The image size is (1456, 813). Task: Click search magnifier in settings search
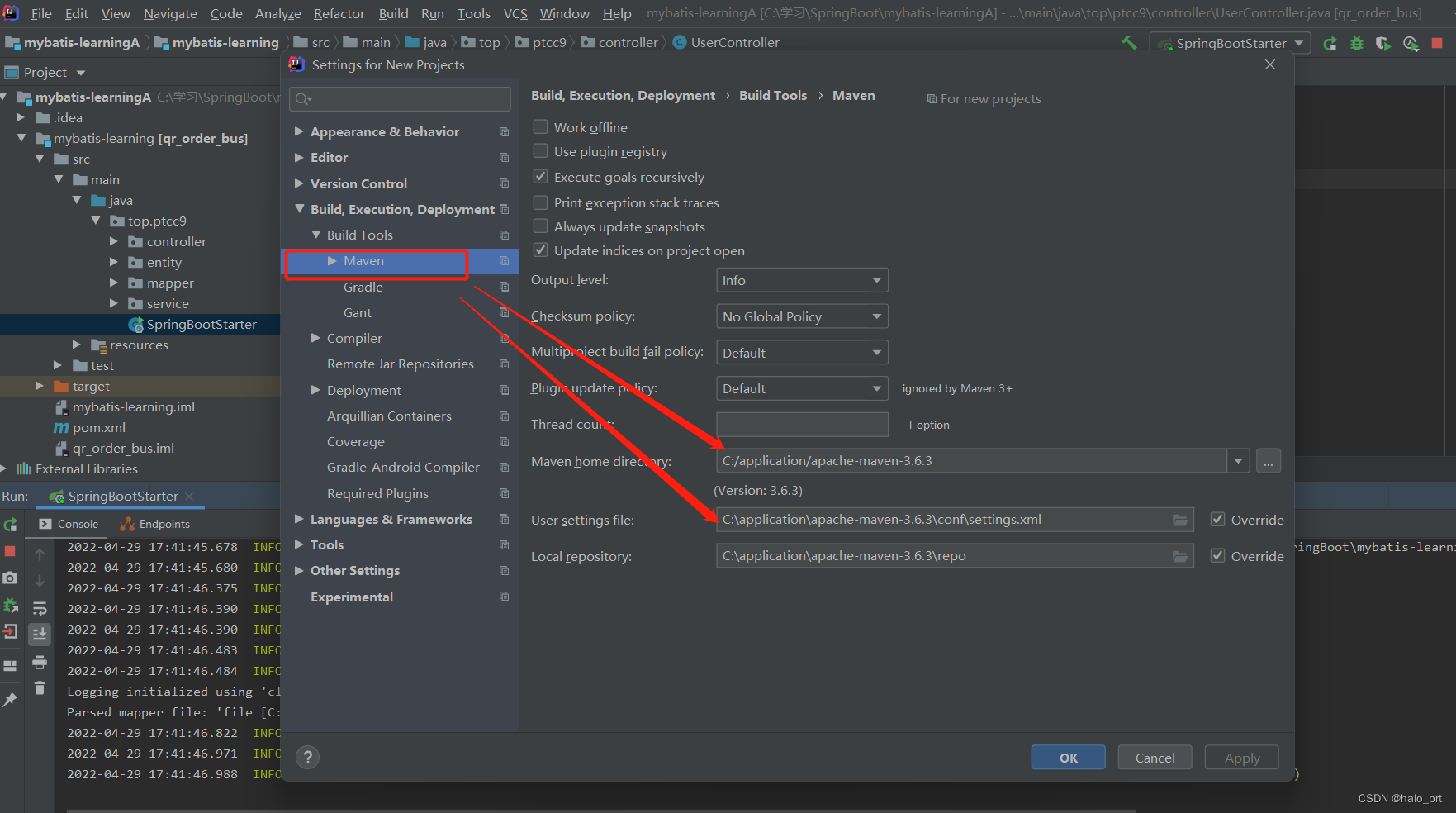(303, 99)
